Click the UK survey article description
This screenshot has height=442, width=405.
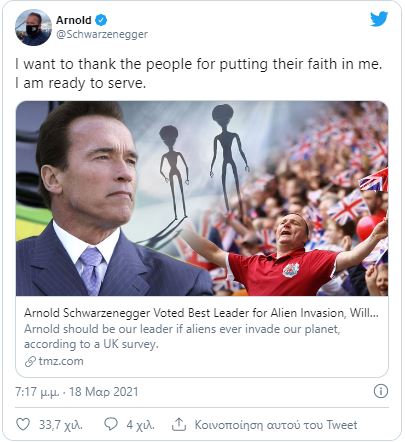click(182, 336)
